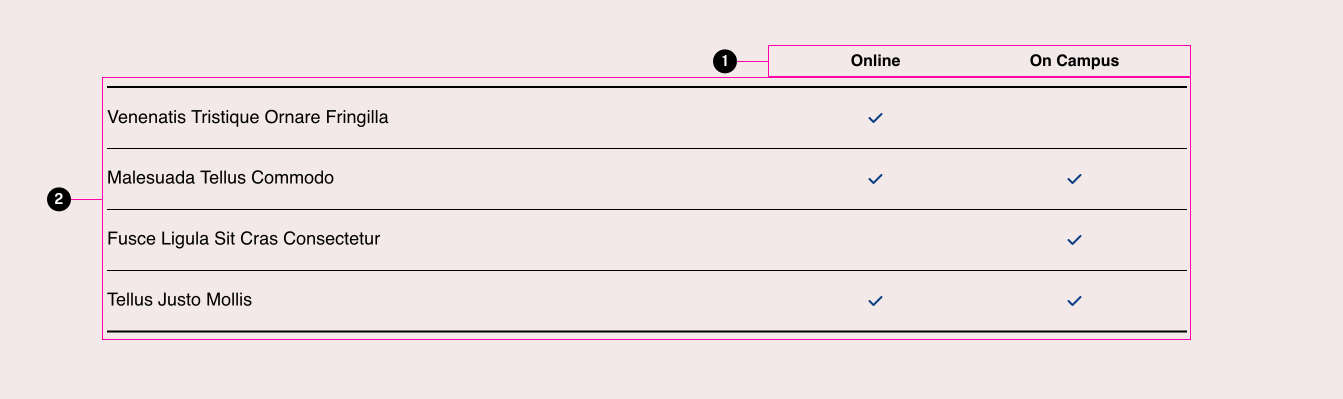Click the thick bottom rule below Tellus Justo
The height and width of the screenshot is (399, 1343).
click(646, 331)
